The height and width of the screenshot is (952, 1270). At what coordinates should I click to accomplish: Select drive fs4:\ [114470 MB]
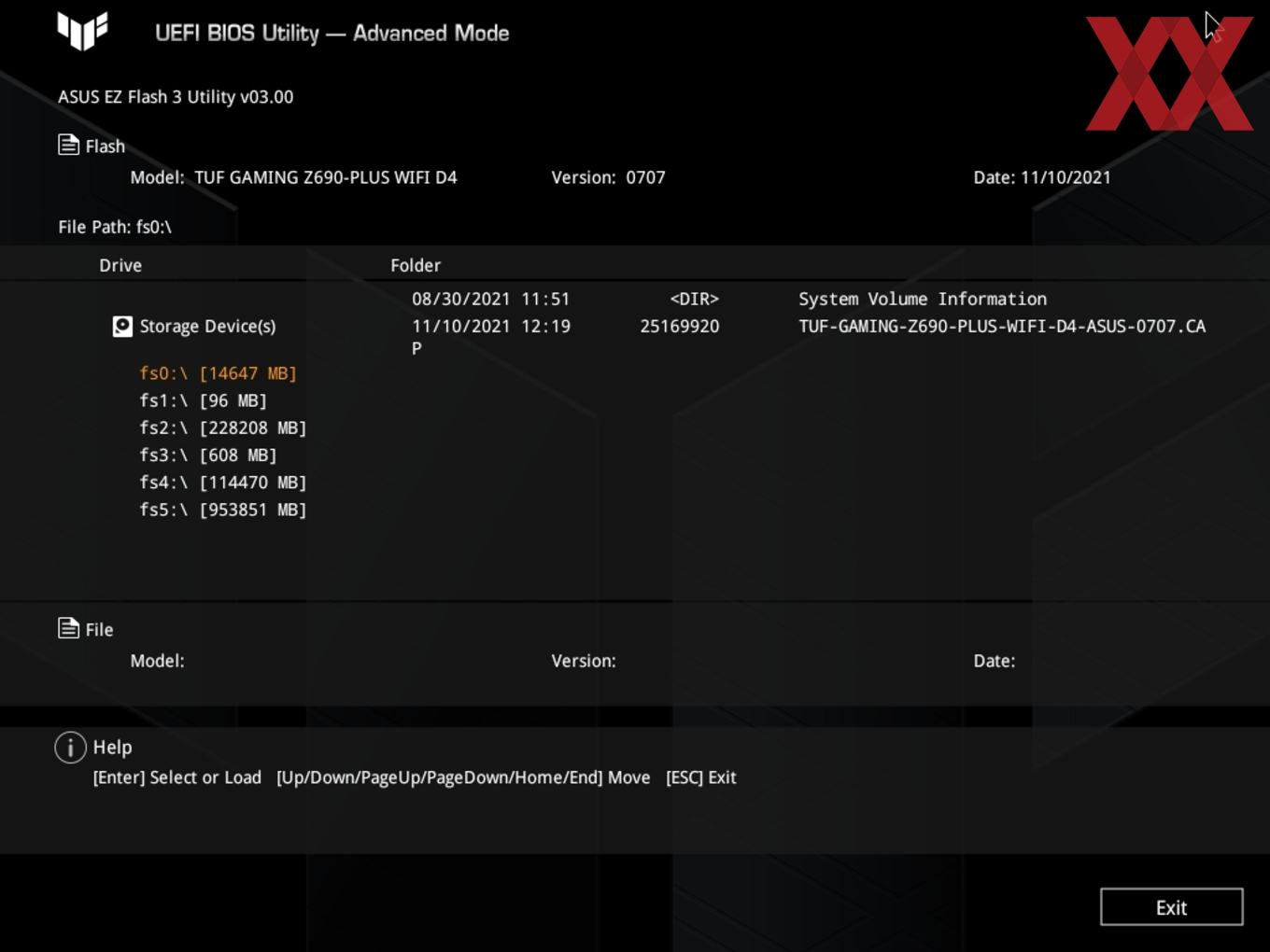point(222,483)
